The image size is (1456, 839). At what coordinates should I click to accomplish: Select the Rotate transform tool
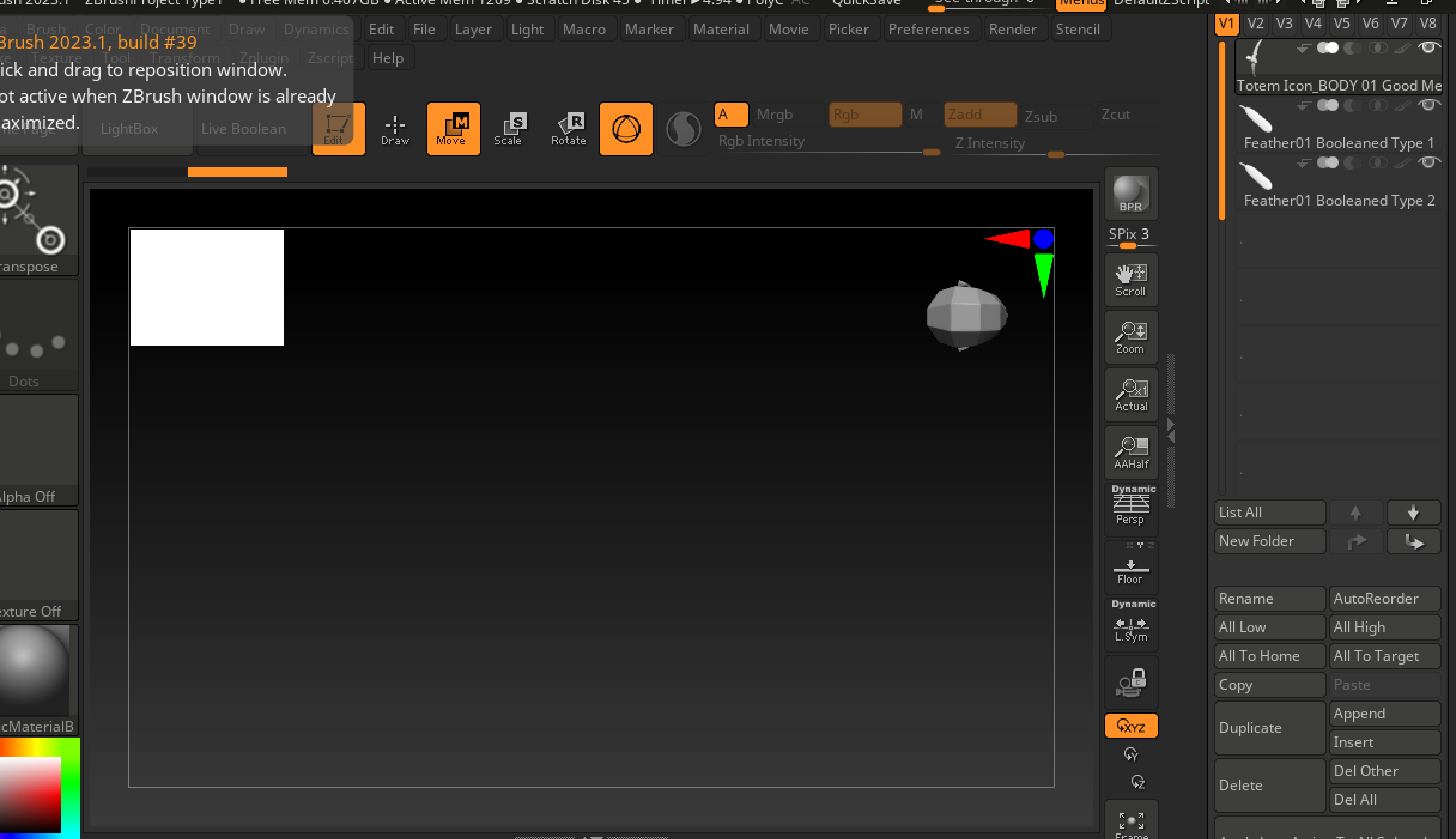pos(568,129)
